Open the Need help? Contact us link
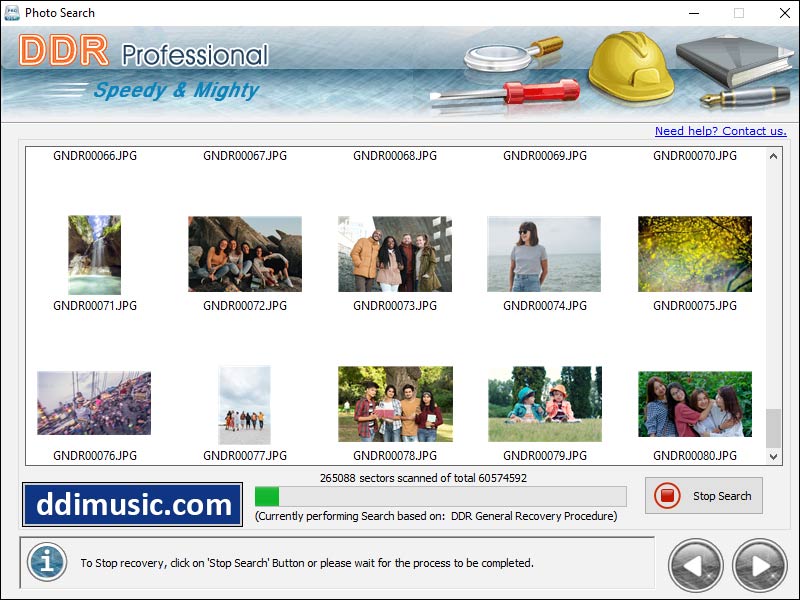 click(720, 131)
